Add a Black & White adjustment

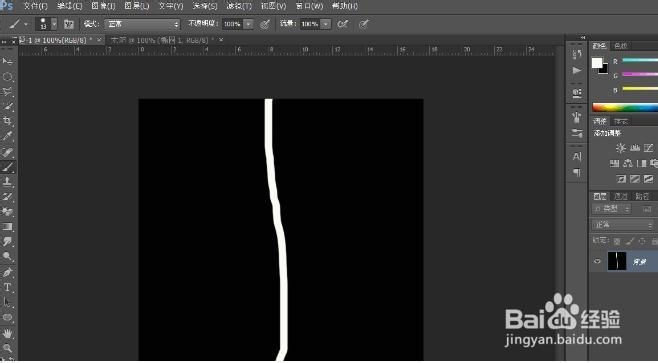click(x=642, y=163)
